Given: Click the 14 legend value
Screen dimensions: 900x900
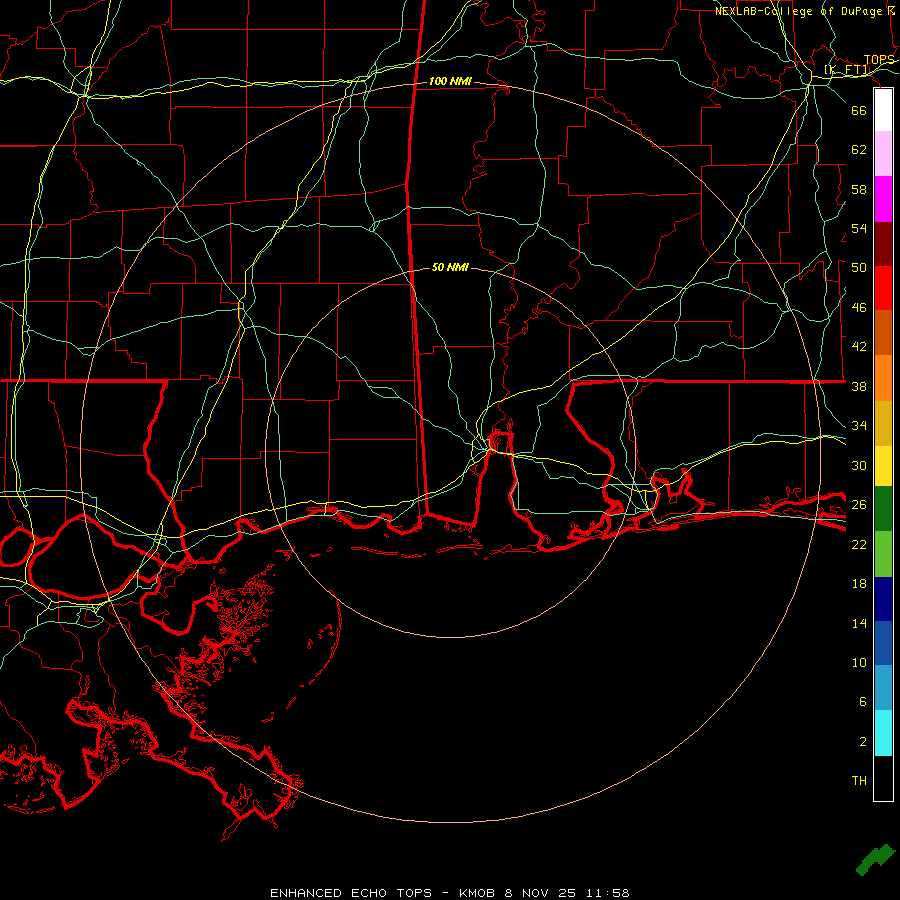Looking at the screenshot, I should 859,623.
